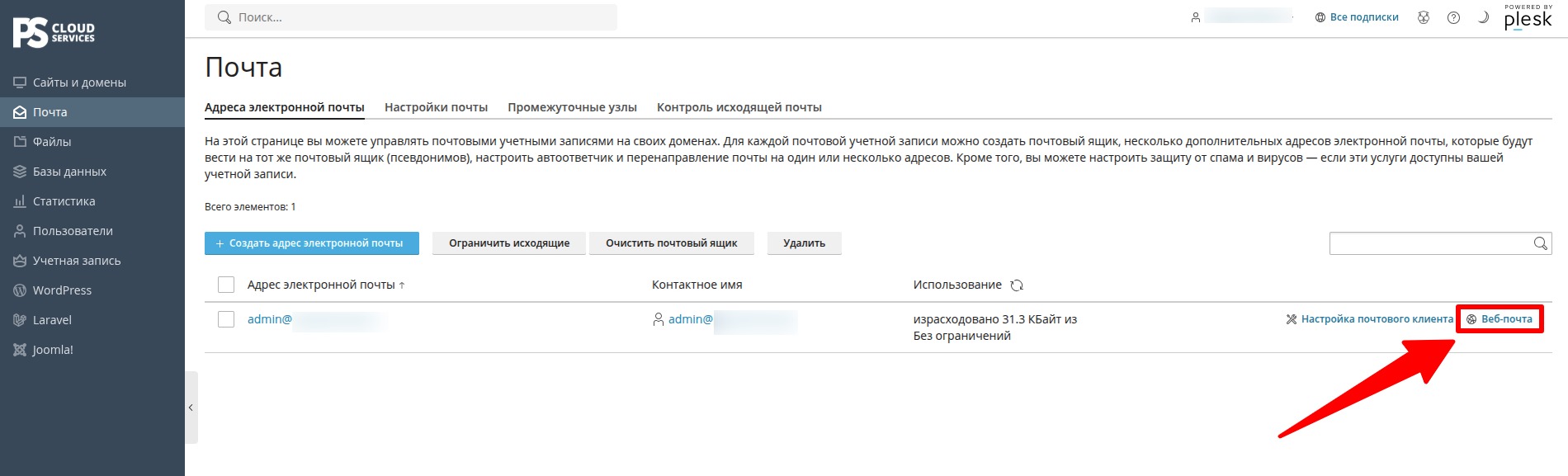The image size is (1568, 476).
Task: Switch to Контроль исходящей почты tab
Action: click(x=739, y=107)
